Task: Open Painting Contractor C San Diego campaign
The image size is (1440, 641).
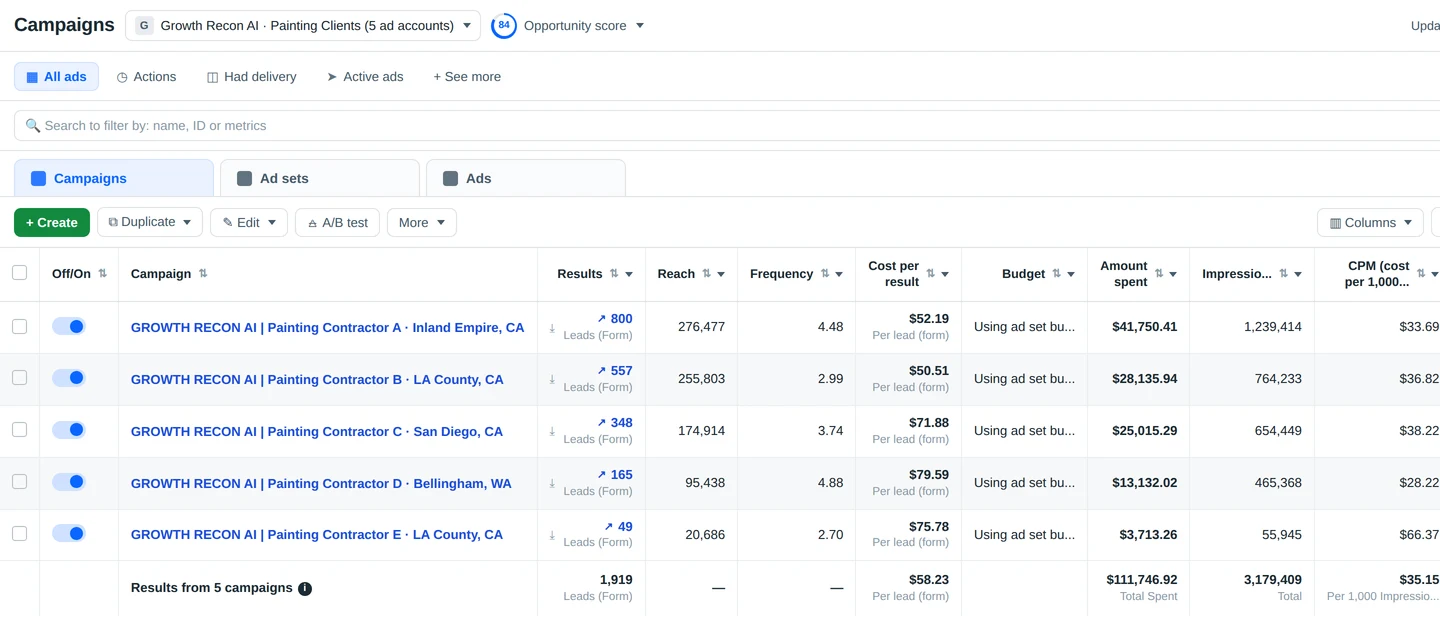Action: pyautogui.click(x=317, y=432)
